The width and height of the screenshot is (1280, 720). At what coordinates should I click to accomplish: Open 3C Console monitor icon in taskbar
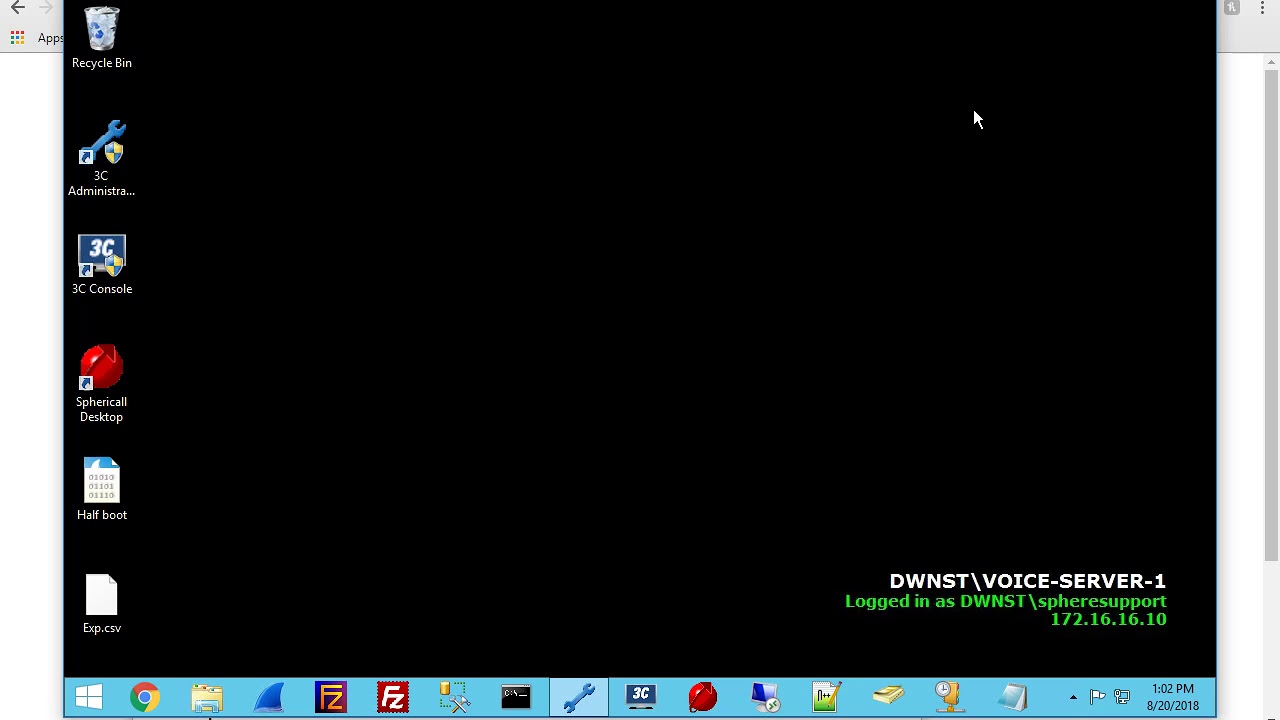click(641, 697)
